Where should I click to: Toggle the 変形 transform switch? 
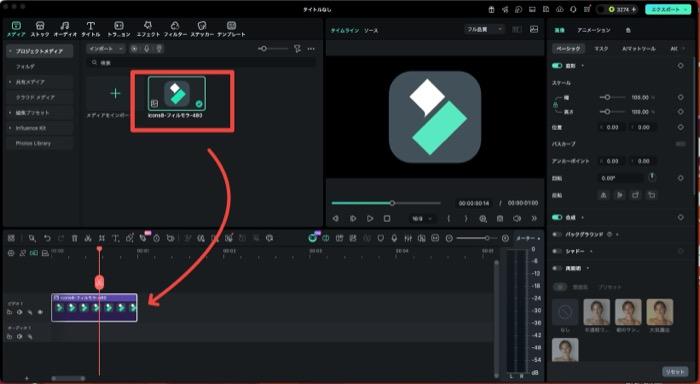pyautogui.click(x=557, y=66)
